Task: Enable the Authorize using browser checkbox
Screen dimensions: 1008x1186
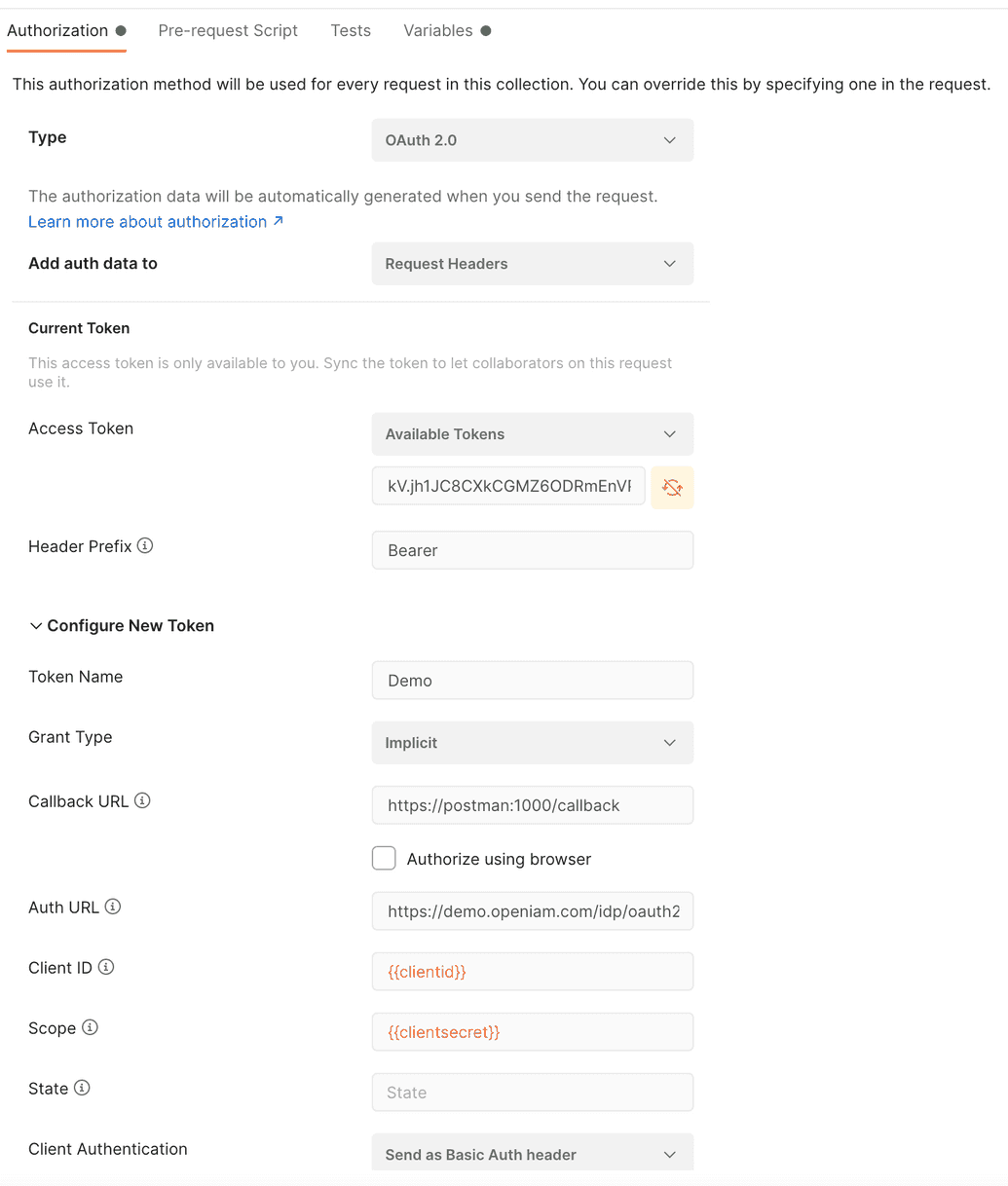Action: click(384, 858)
